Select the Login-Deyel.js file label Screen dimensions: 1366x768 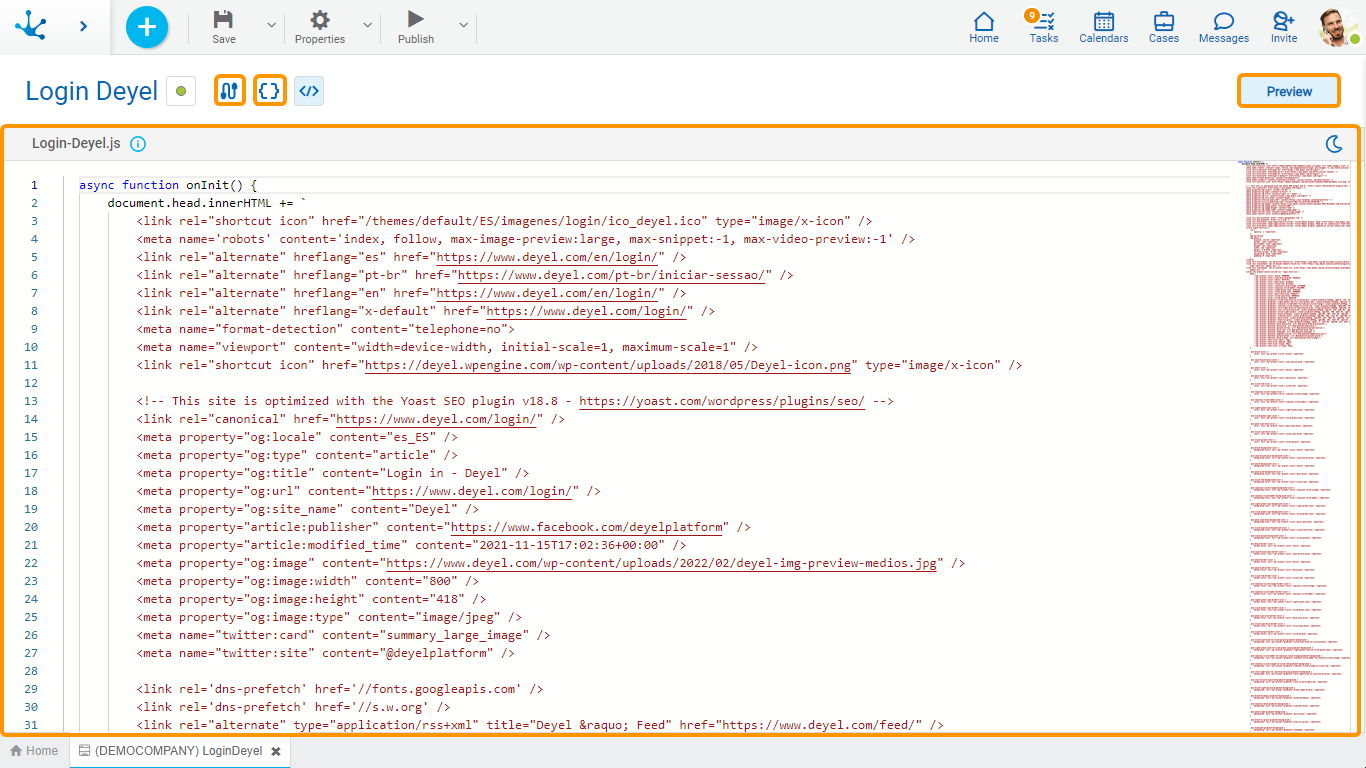coord(76,144)
